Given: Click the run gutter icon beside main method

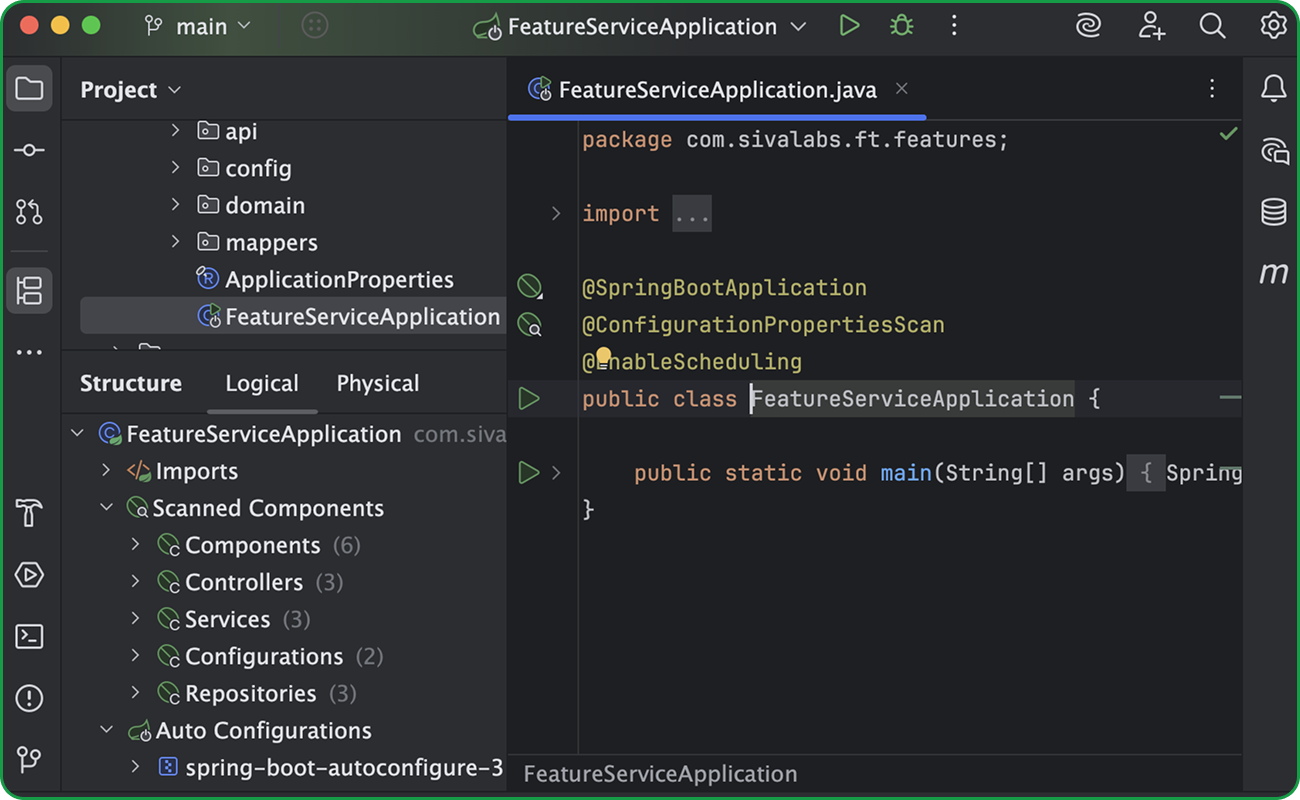Looking at the screenshot, I should click(x=529, y=472).
